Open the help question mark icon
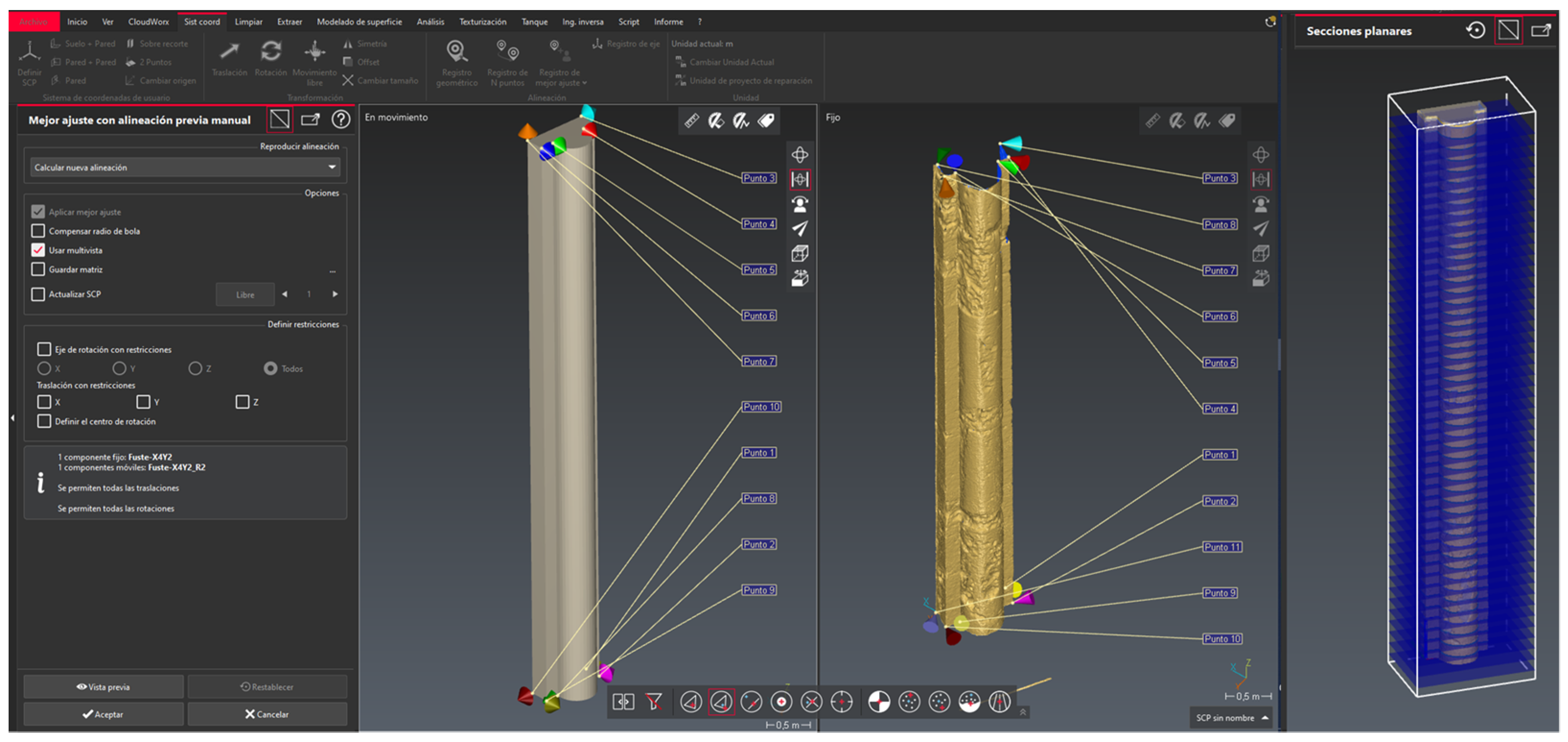Screen dimensions: 1568x742 [341, 119]
